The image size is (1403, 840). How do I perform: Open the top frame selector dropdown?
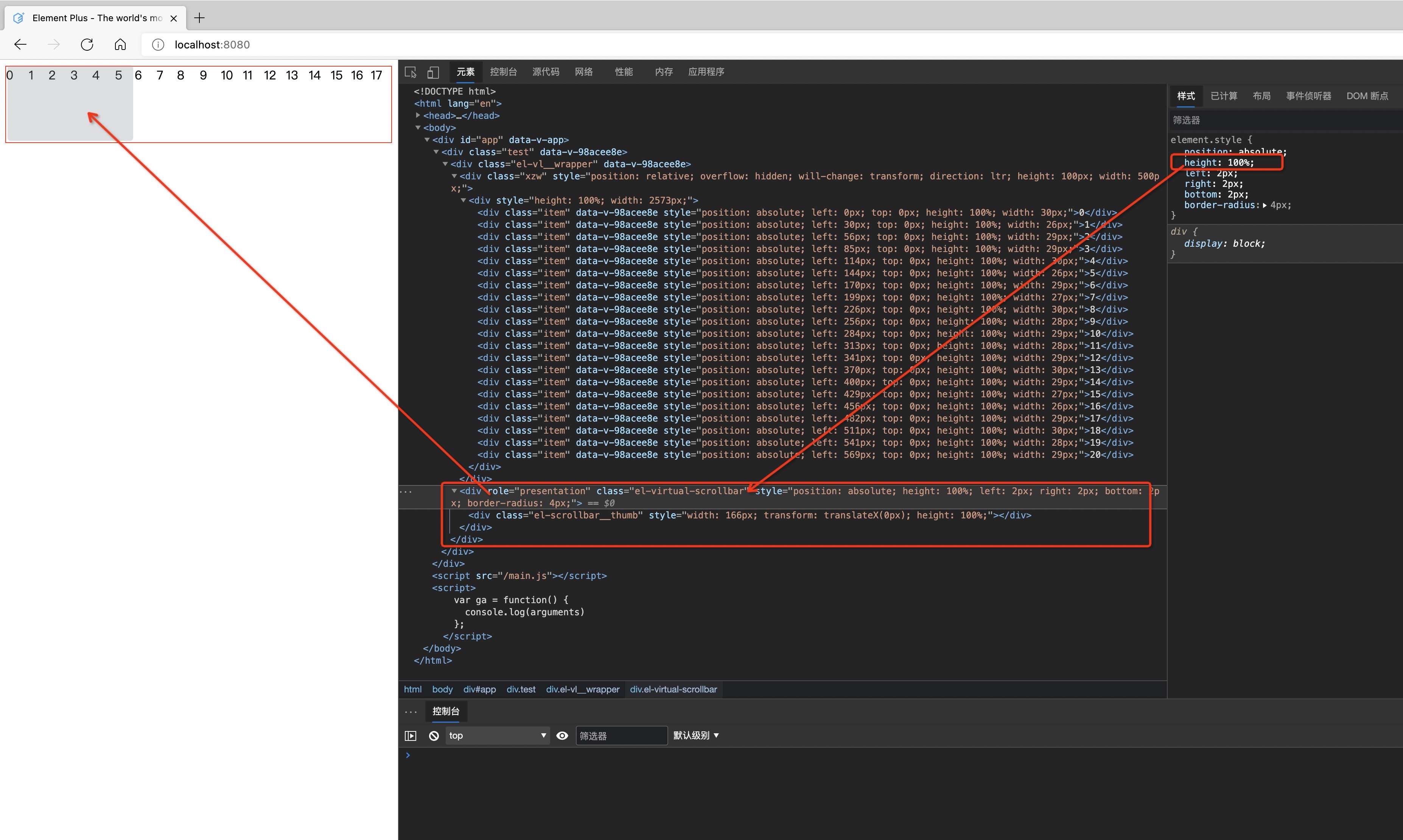[497, 735]
